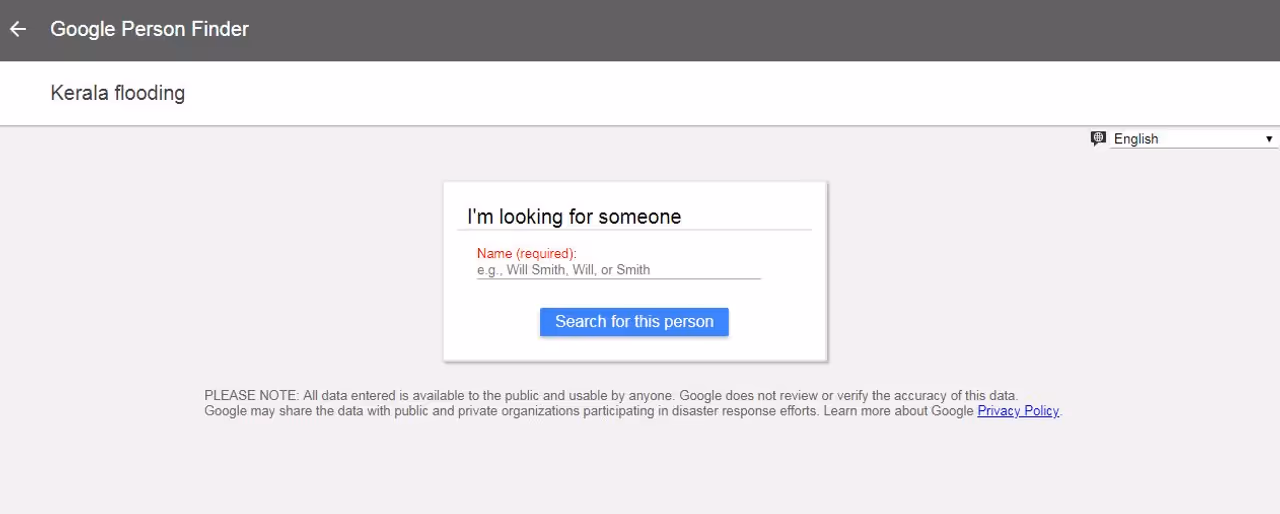Click the Google Person Finder title
The image size is (1280, 514).
click(149, 29)
